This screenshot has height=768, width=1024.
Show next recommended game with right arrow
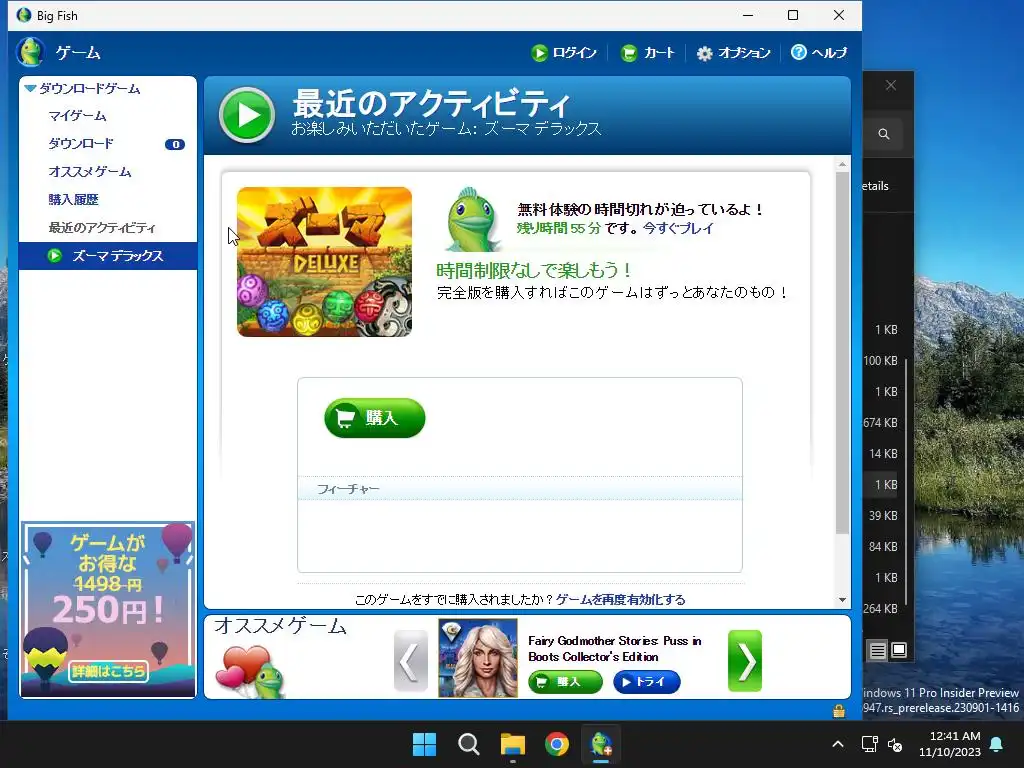coord(745,661)
